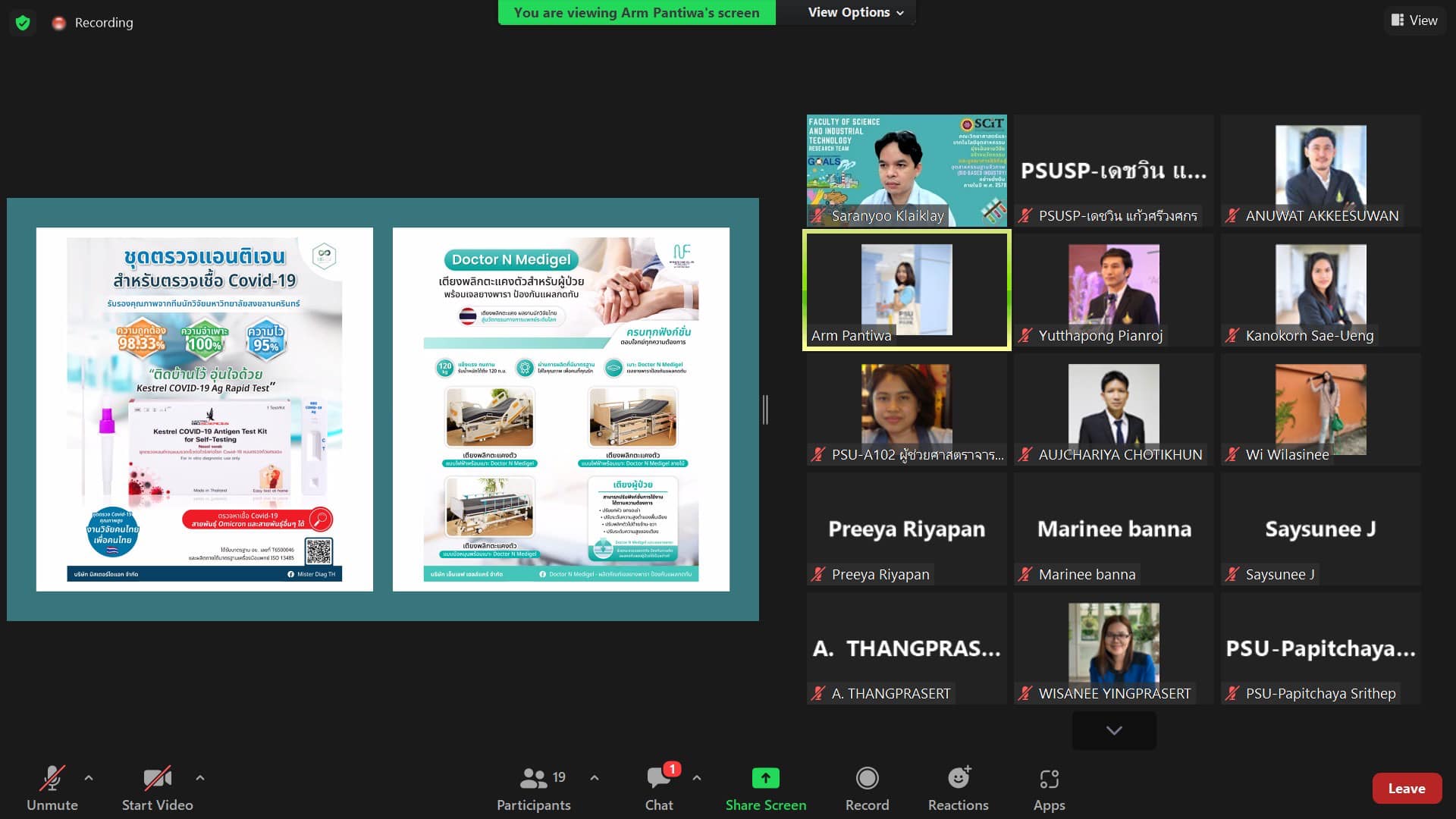This screenshot has height=819, width=1456.
Task: Click the muted mic icon on PSU-A102 tile
Action: tap(818, 455)
